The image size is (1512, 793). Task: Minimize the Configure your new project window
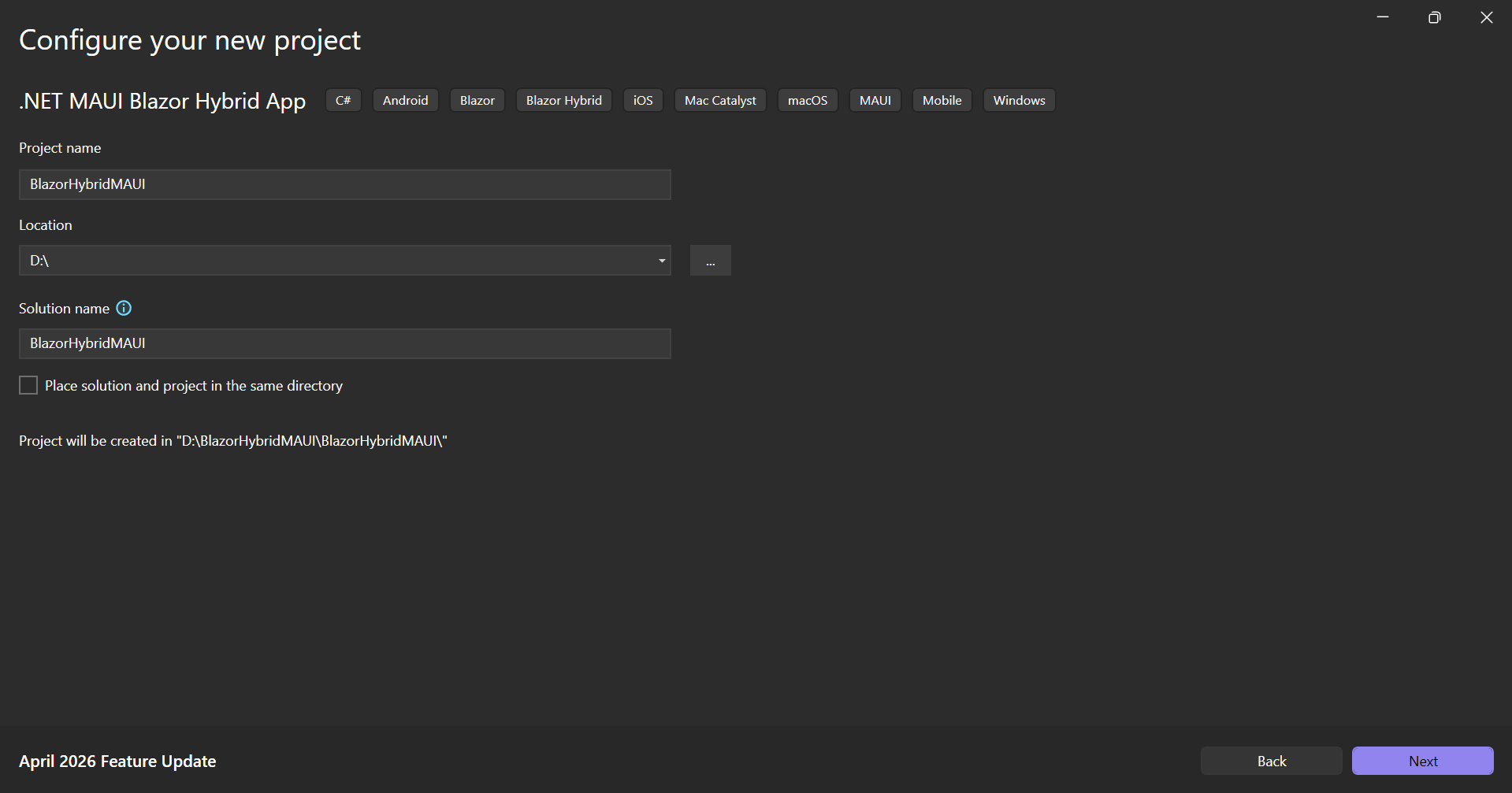1383,17
